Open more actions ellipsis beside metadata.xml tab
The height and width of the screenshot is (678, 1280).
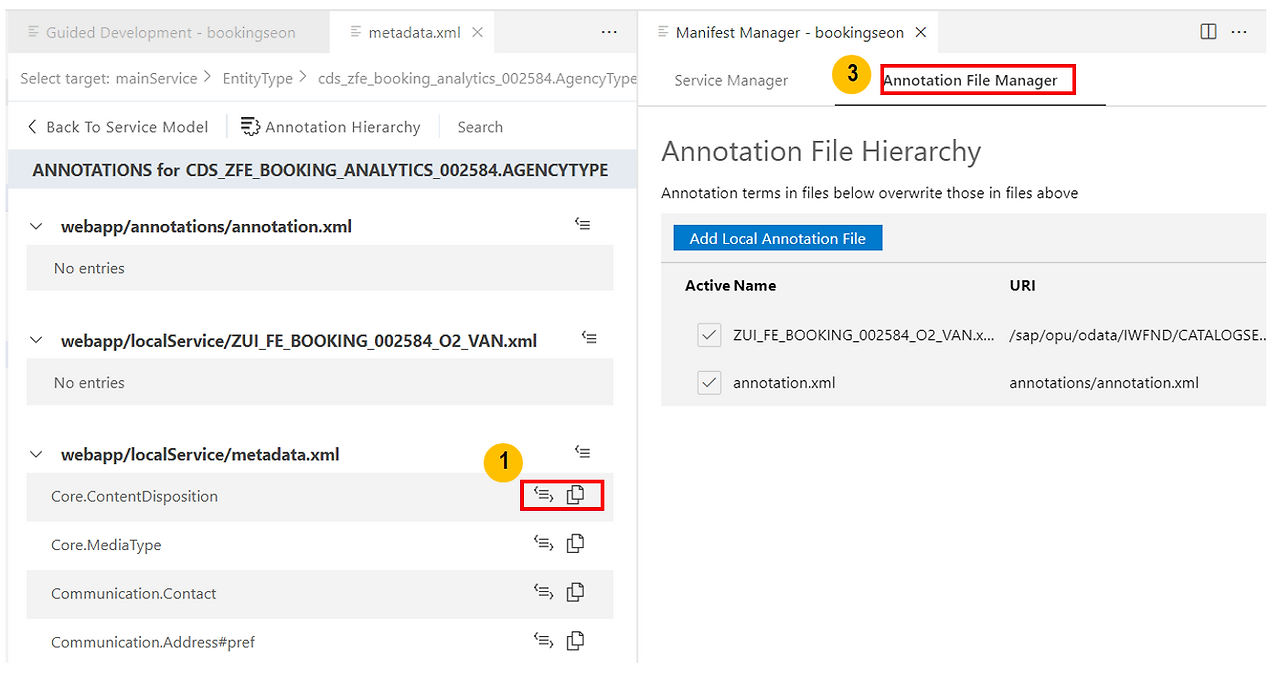point(609,31)
